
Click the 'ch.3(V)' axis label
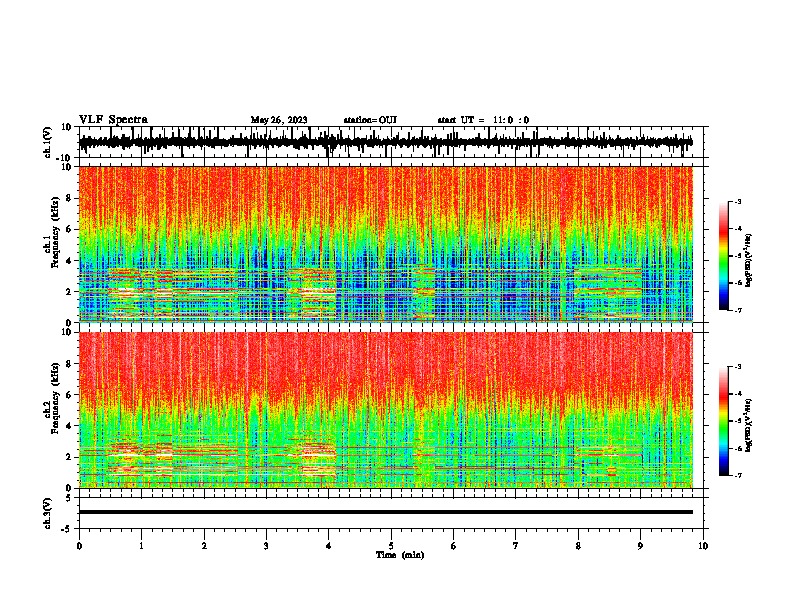pyautogui.click(x=48, y=513)
